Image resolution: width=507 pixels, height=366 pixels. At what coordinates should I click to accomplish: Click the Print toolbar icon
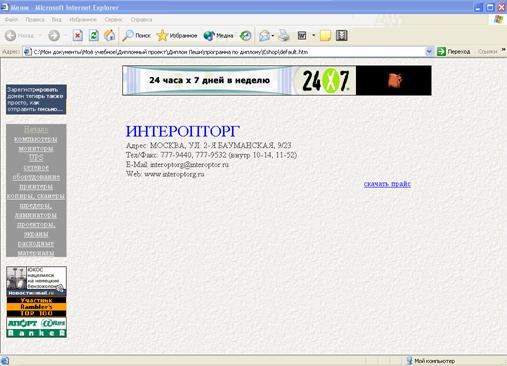coord(284,35)
